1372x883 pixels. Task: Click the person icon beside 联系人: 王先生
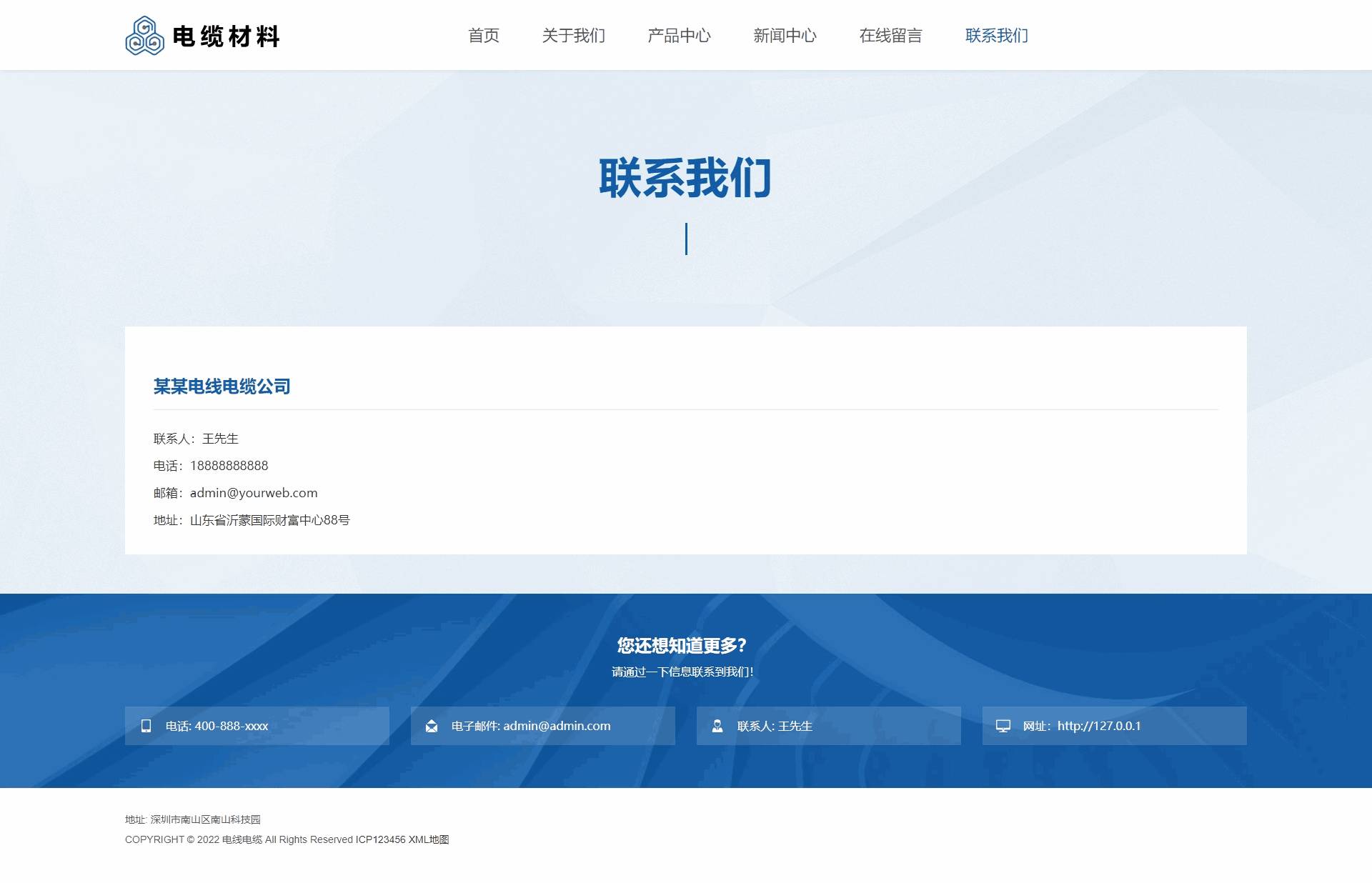(x=717, y=725)
